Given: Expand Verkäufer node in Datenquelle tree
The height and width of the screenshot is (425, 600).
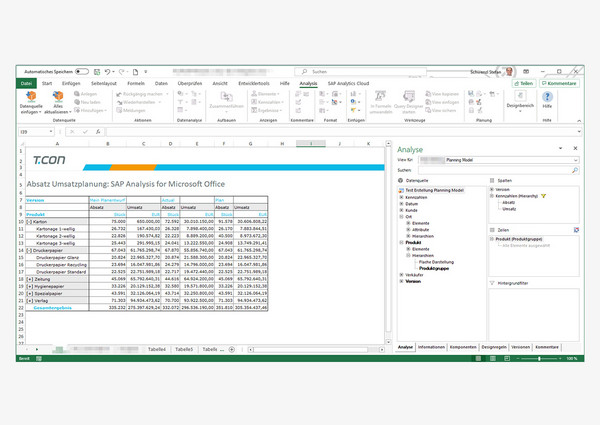Looking at the screenshot, I should (x=401, y=275).
